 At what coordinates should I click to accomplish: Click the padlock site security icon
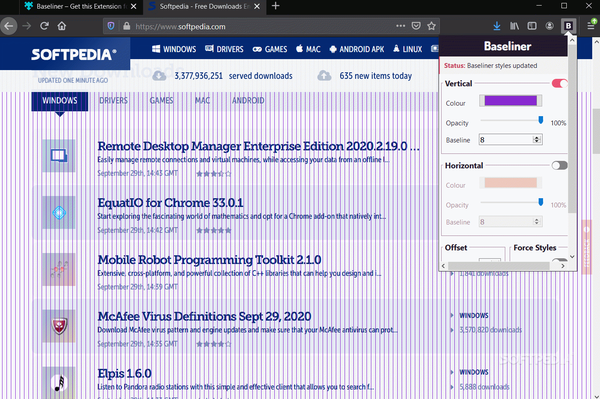point(127,26)
